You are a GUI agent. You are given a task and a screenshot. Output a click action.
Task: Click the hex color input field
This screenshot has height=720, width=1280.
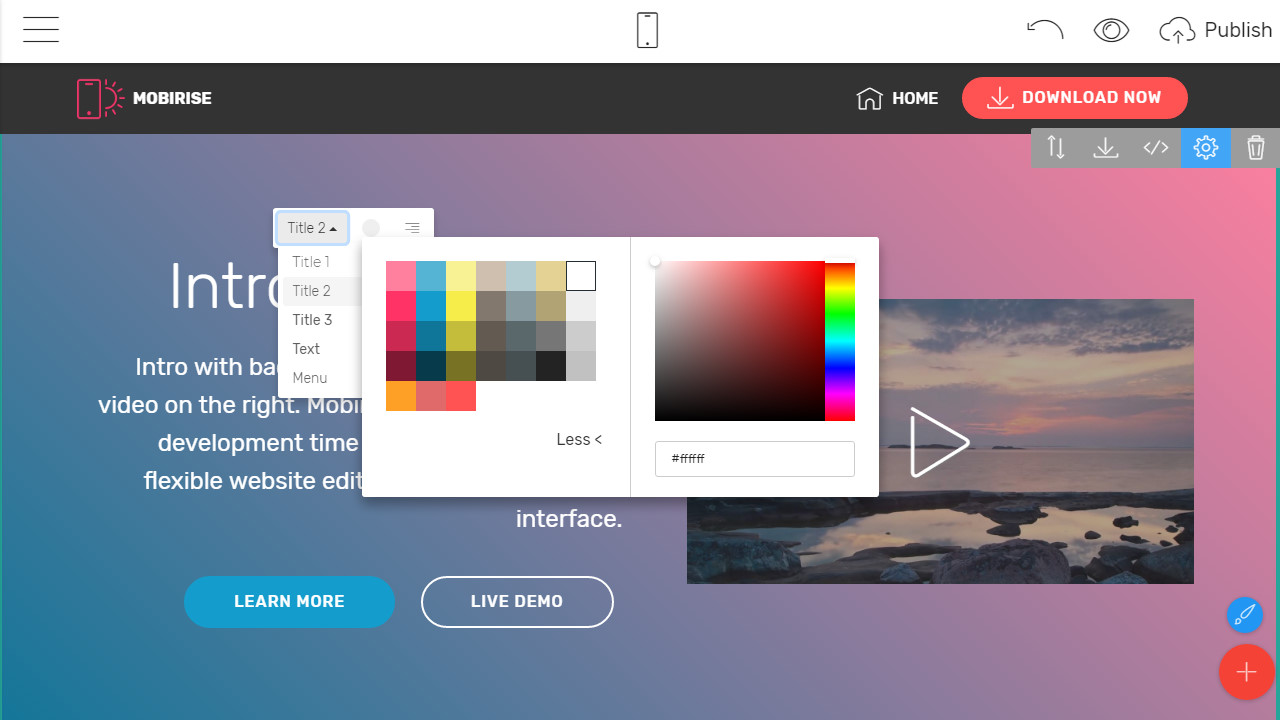[x=754, y=459]
